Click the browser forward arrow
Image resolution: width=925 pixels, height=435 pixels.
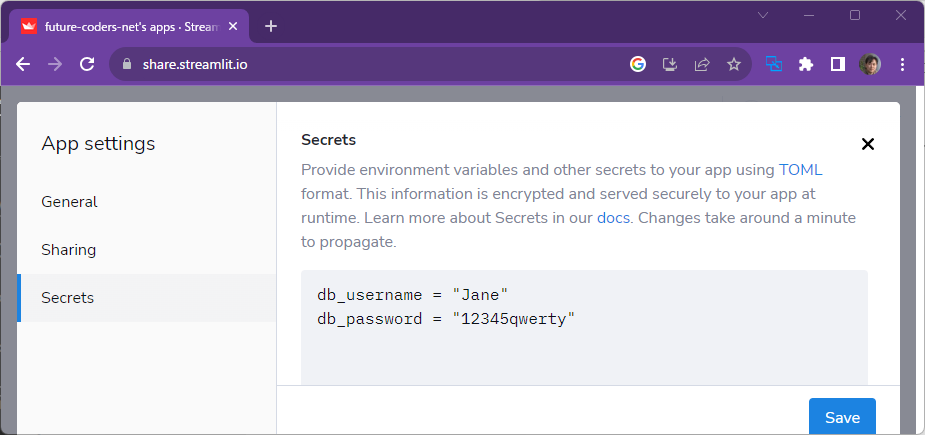[x=55, y=64]
